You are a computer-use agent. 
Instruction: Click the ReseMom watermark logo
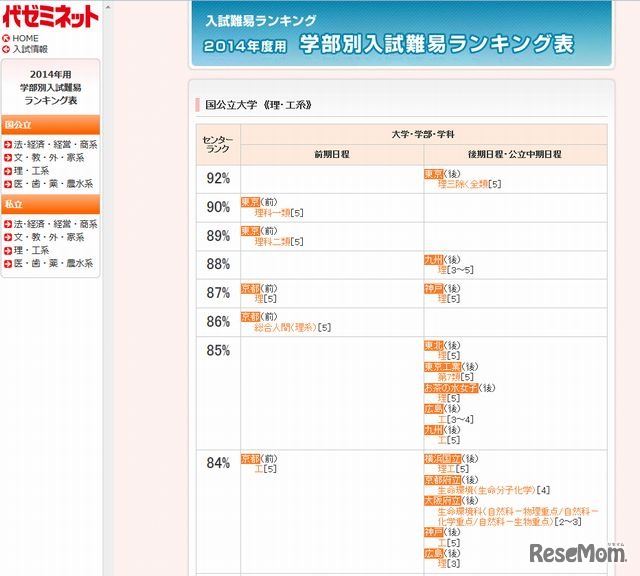tap(578, 553)
